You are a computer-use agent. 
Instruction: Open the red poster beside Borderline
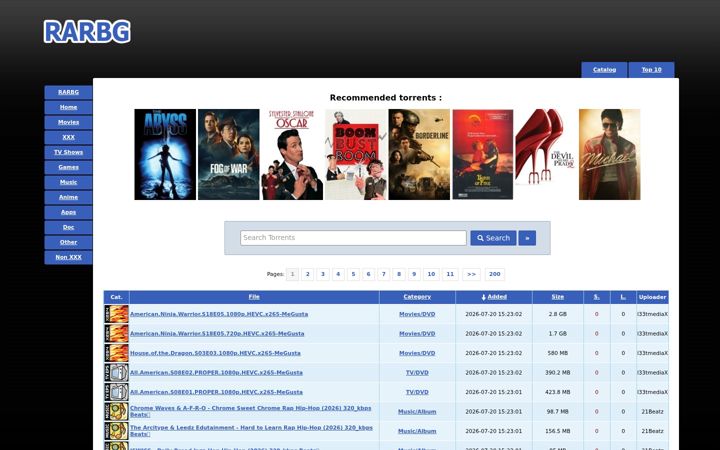(x=483, y=154)
